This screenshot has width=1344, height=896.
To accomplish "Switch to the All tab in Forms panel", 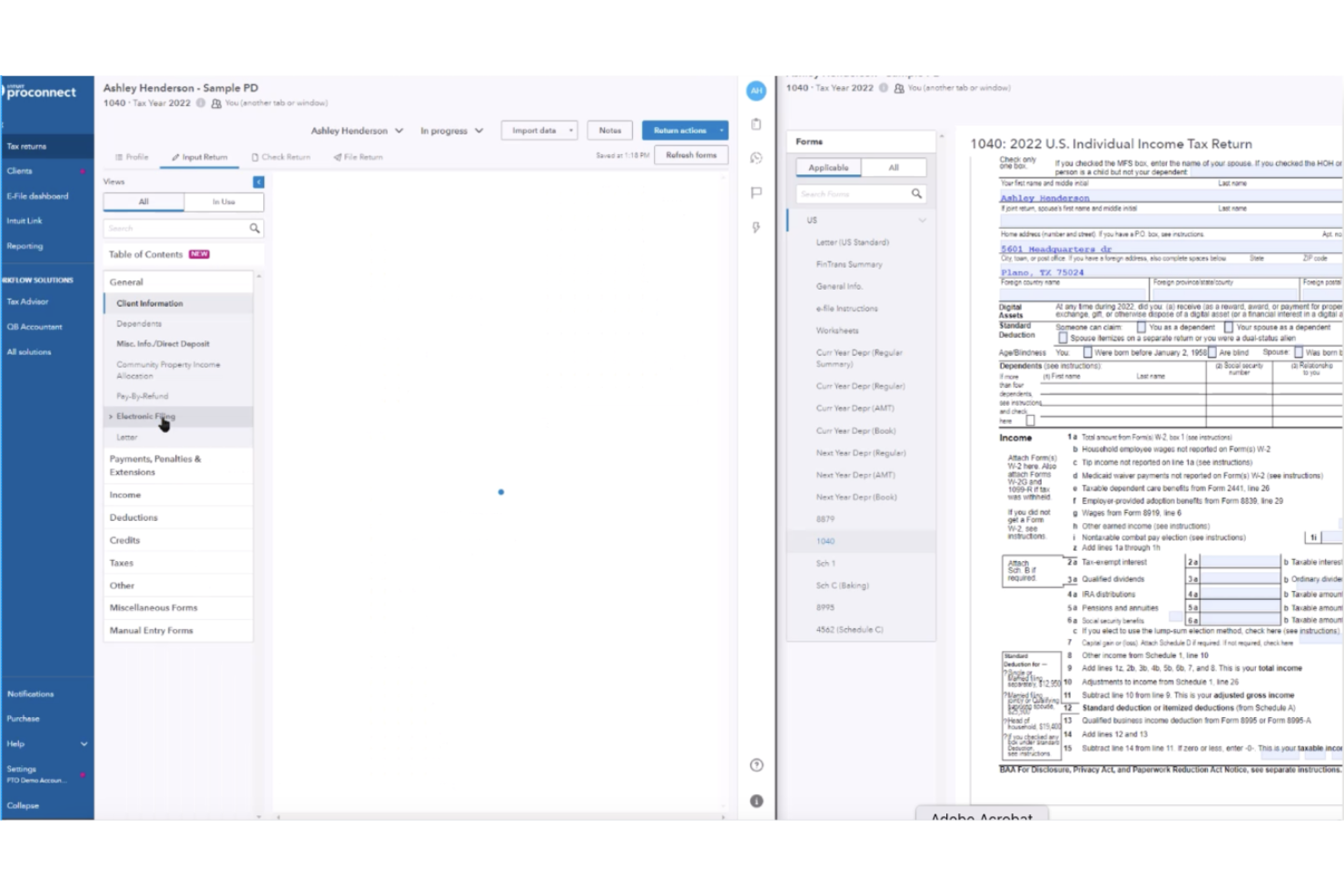I will pos(894,167).
